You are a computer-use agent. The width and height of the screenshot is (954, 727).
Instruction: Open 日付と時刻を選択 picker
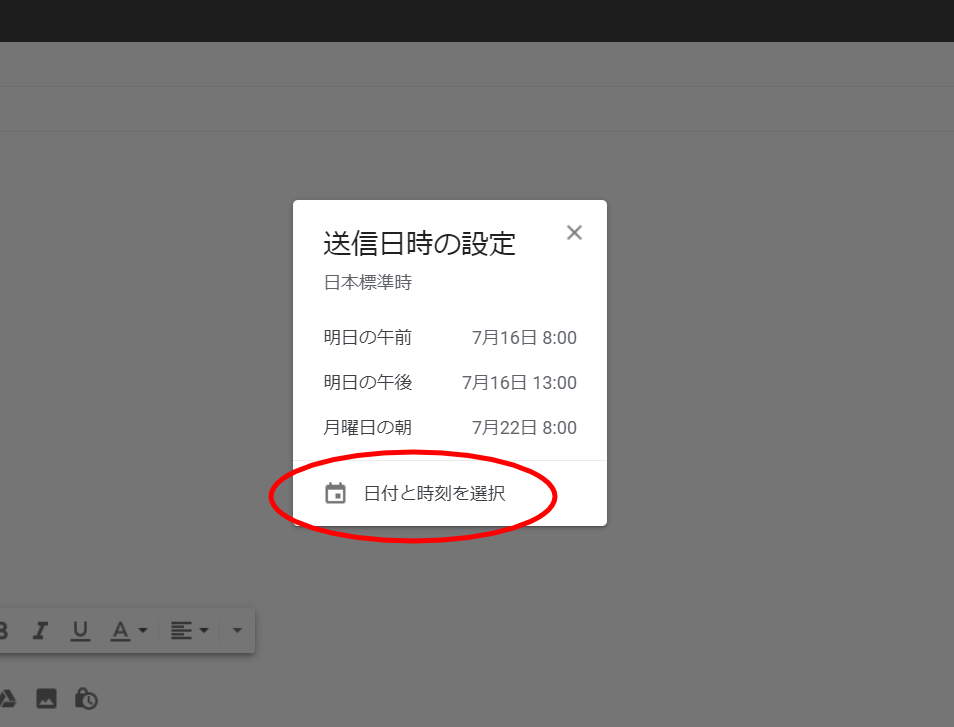(x=450, y=493)
